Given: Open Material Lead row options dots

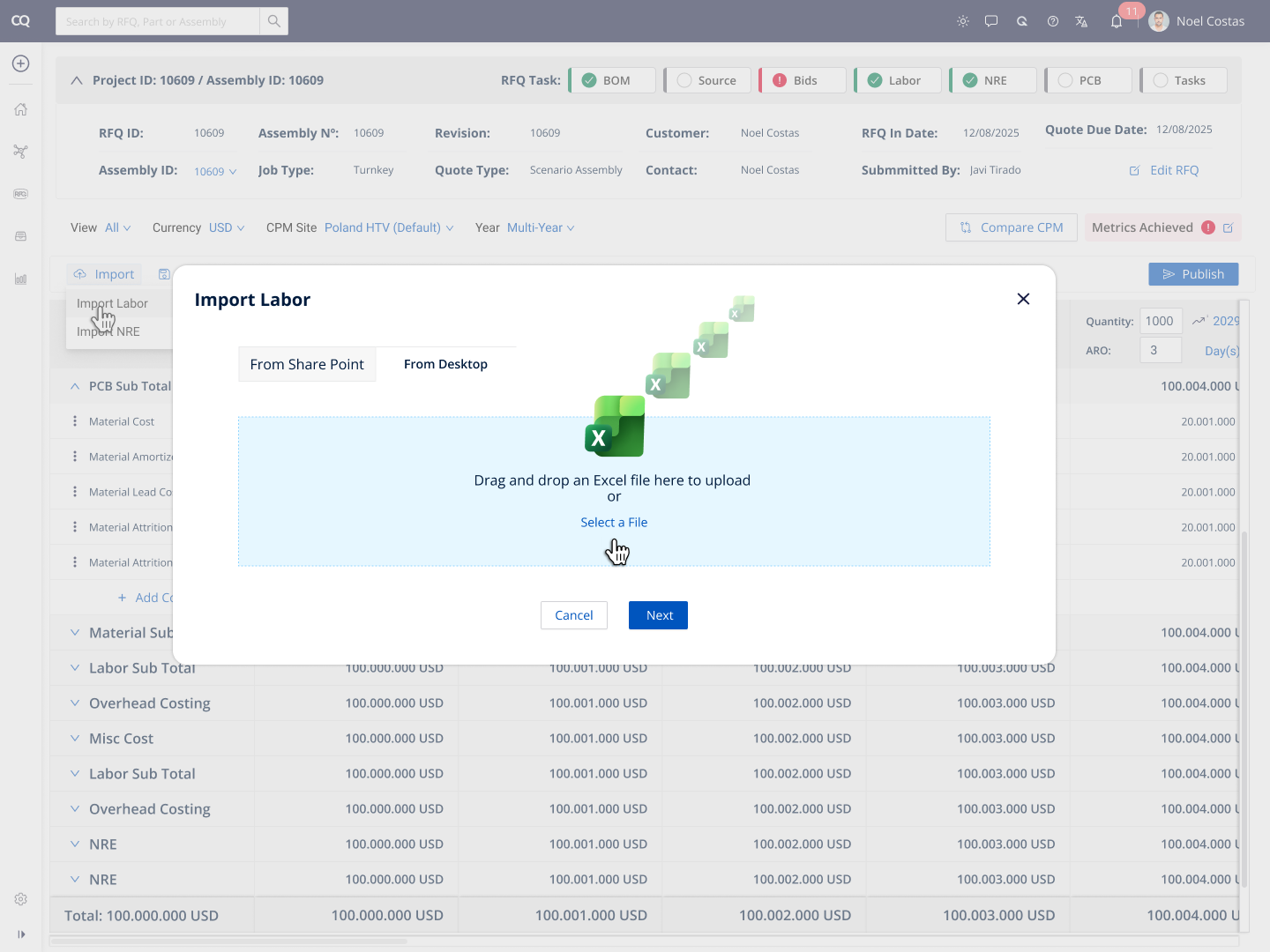Looking at the screenshot, I should pos(75,492).
